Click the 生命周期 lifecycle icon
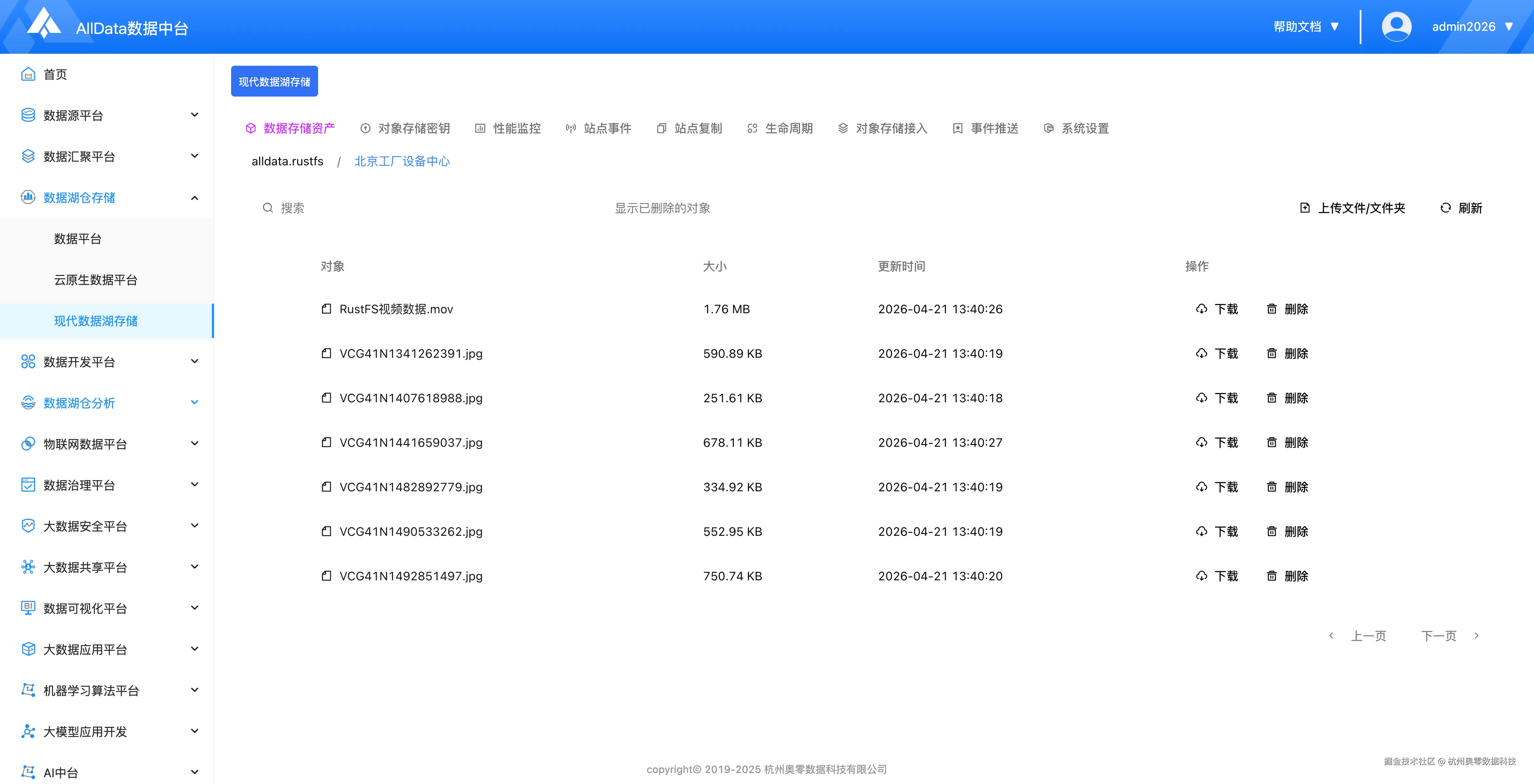 tap(752, 128)
